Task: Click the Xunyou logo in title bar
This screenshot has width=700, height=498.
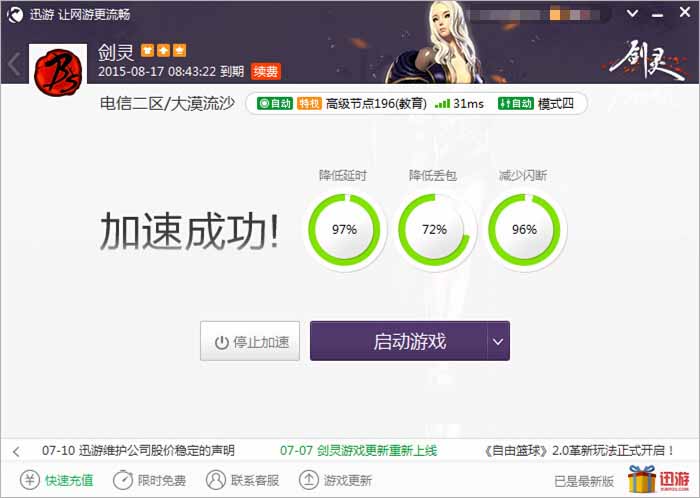Action: click(15, 15)
